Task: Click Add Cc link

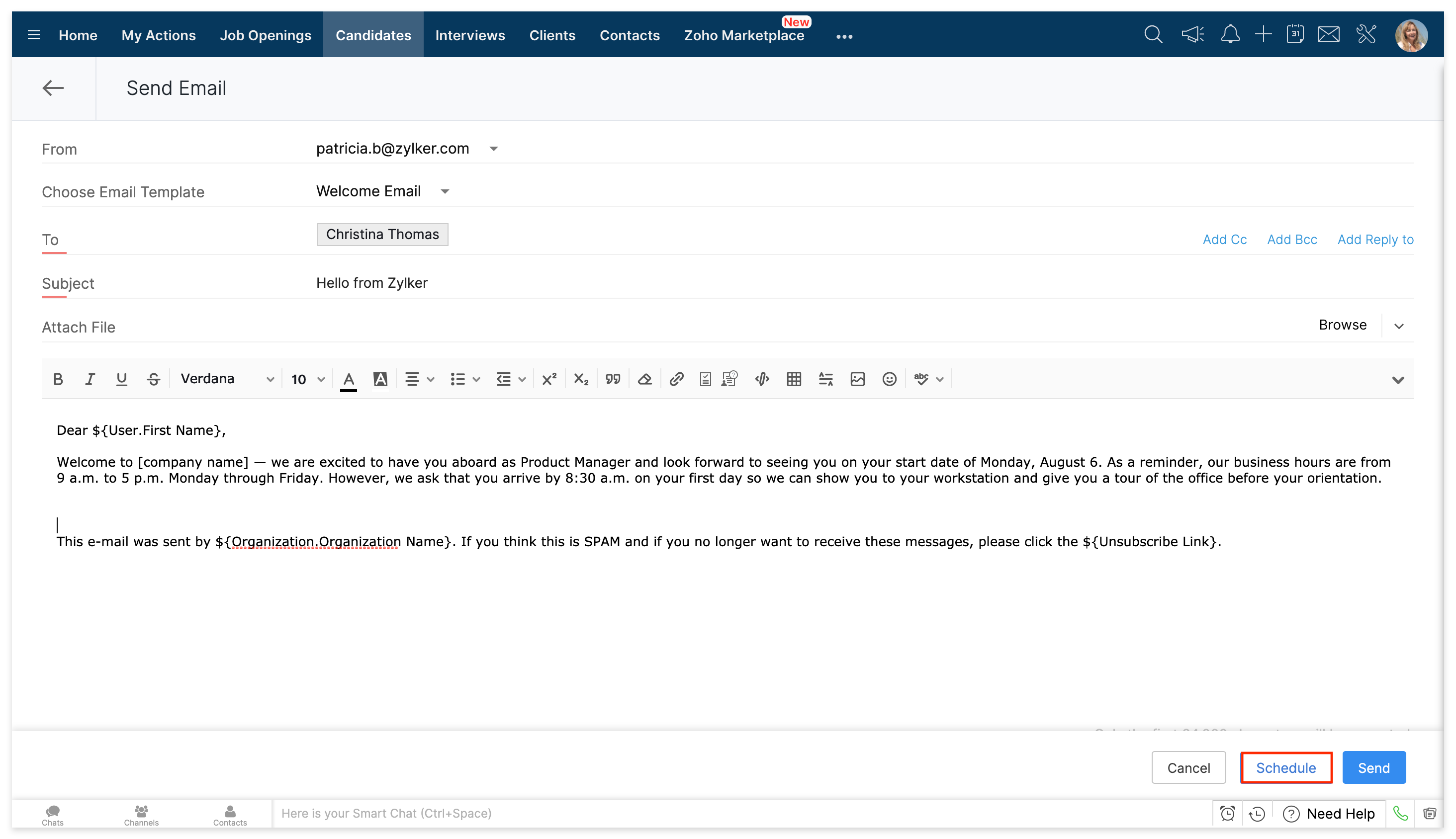Action: [1224, 240]
